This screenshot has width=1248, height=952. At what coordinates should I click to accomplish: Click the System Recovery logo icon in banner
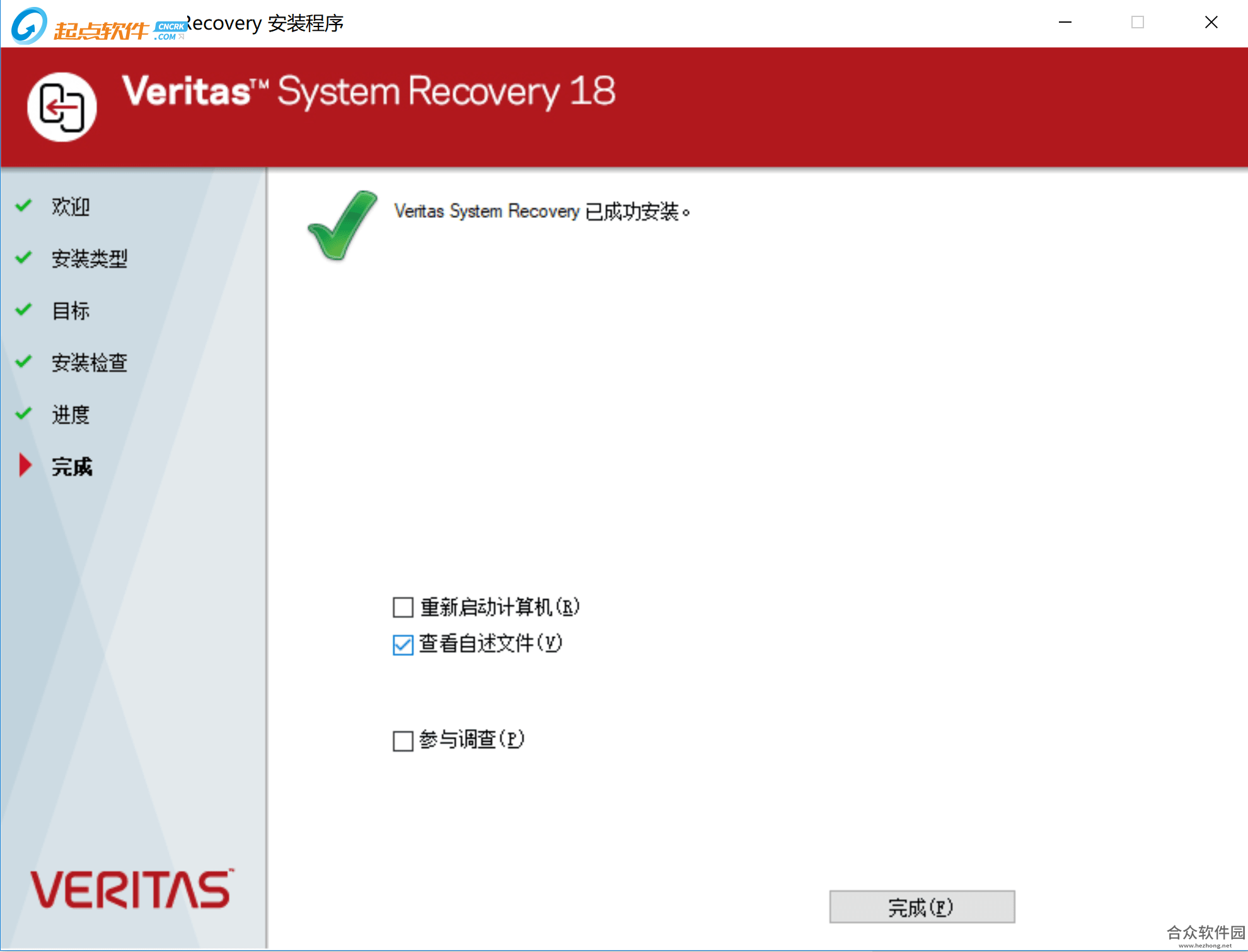click(x=62, y=107)
